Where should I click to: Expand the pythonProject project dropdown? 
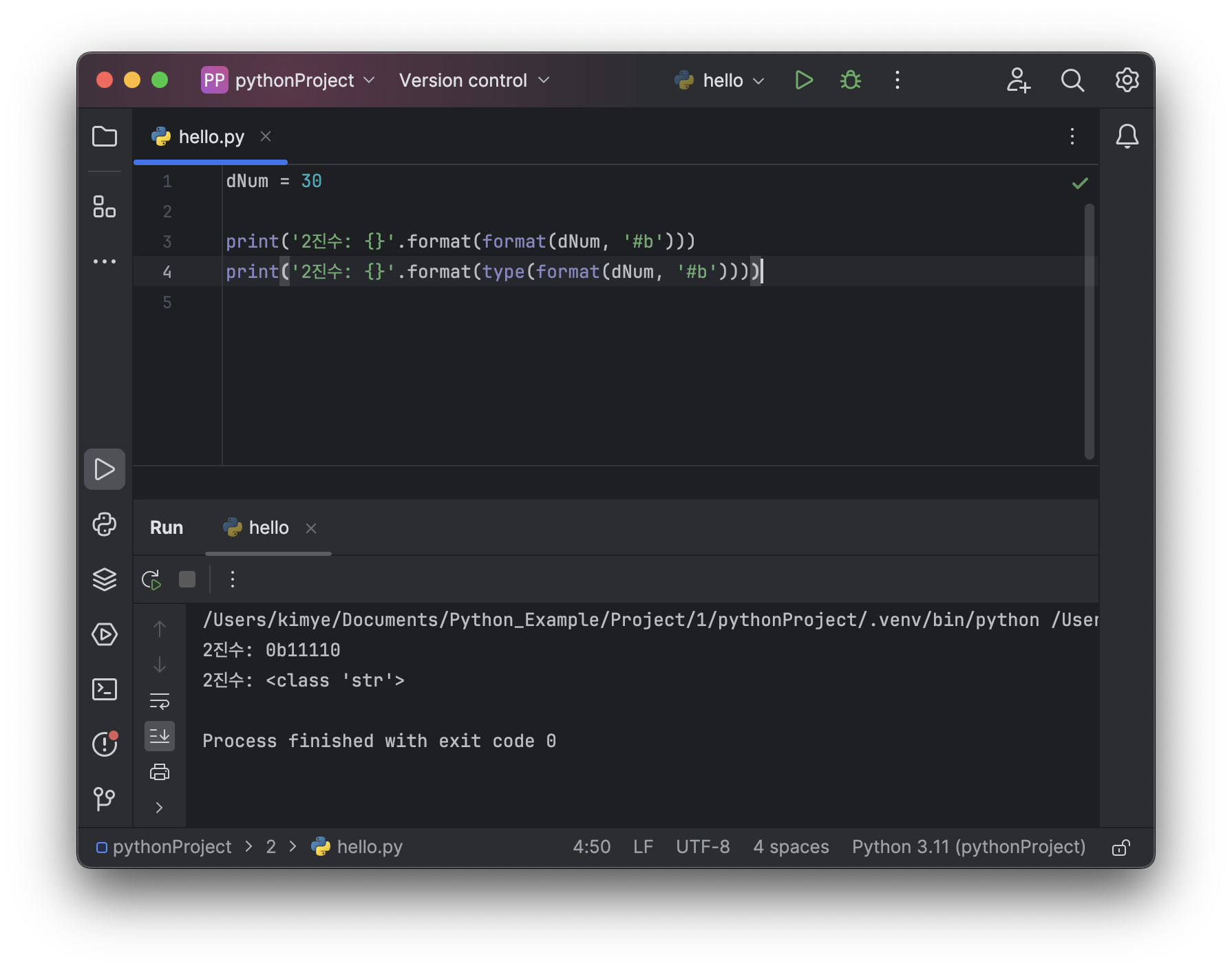(289, 80)
